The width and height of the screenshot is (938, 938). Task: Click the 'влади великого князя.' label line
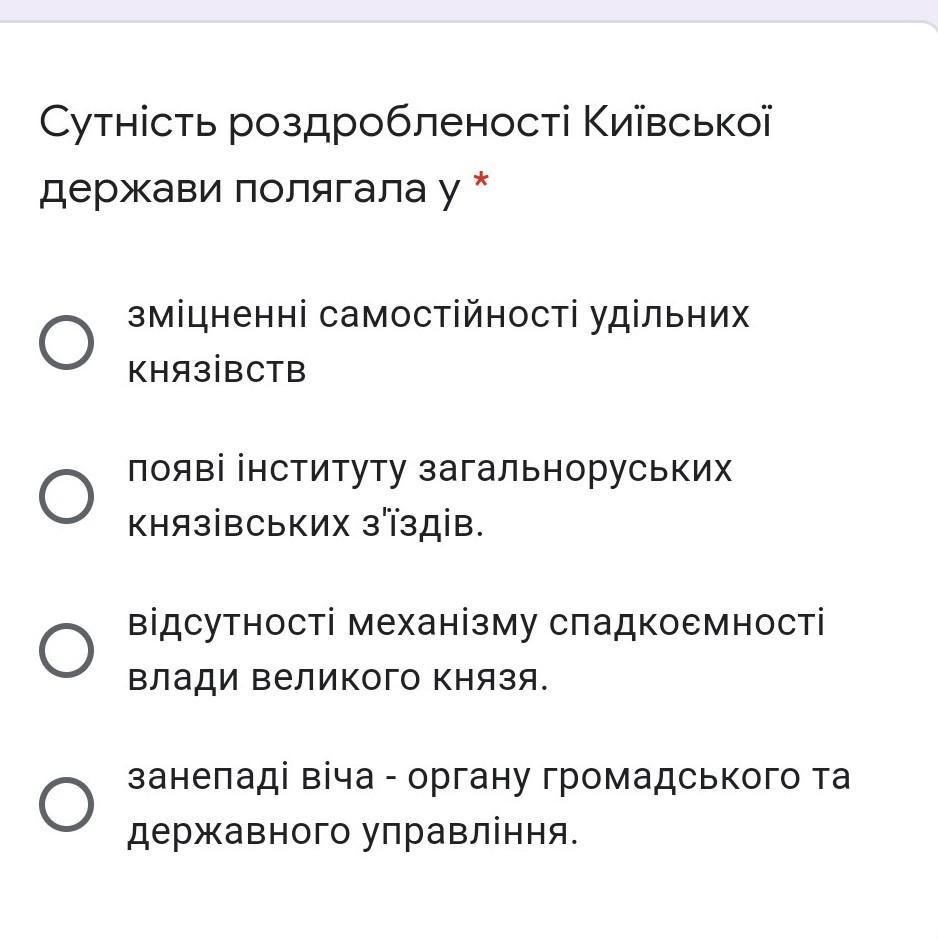(x=338, y=678)
